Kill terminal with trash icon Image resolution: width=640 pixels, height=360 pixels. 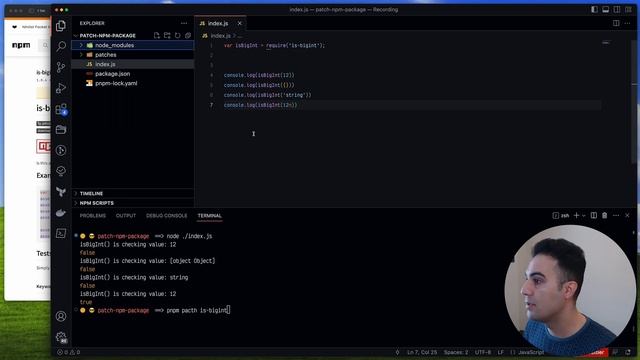[x=604, y=216]
